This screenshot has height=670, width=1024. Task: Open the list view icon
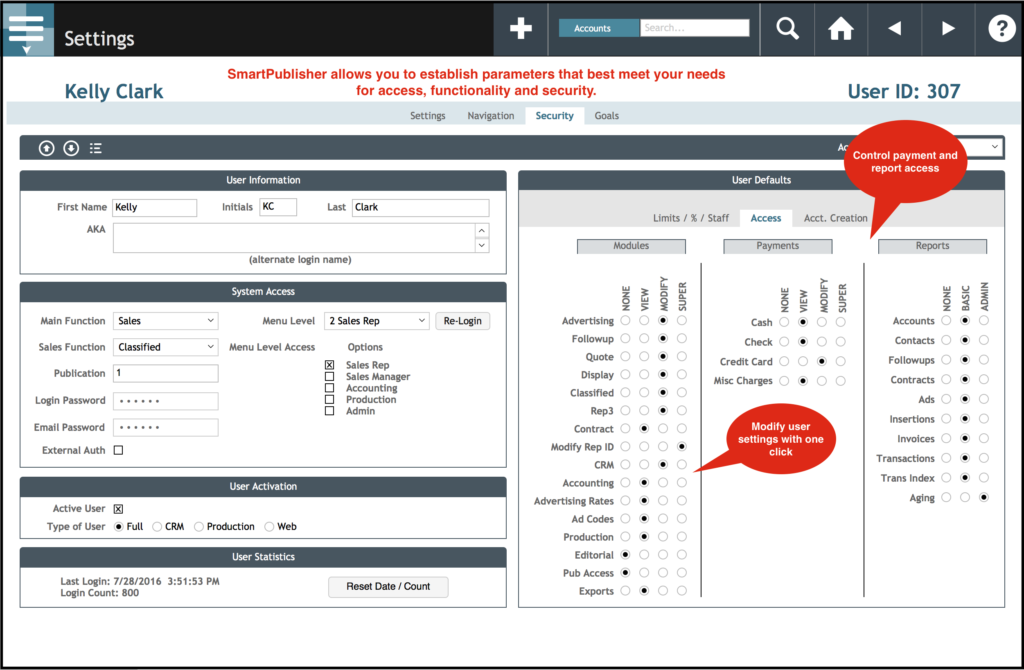click(95, 148)
